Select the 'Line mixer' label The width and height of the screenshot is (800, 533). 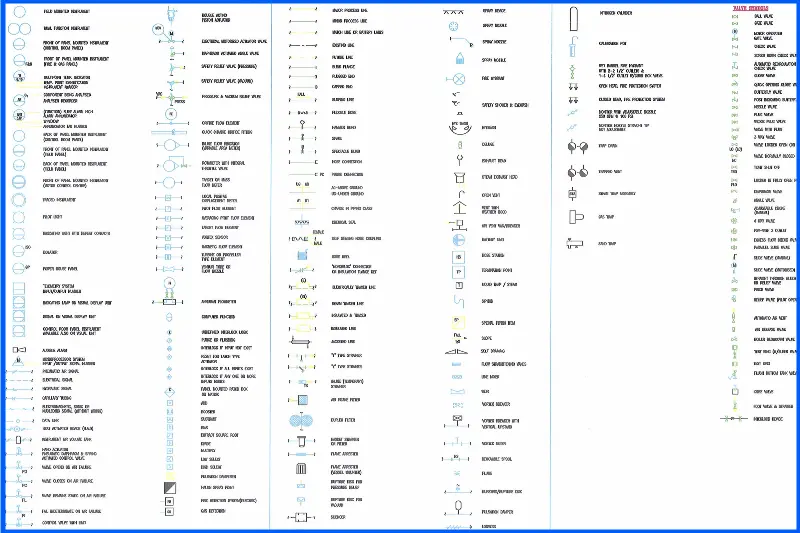click(491, 377)
